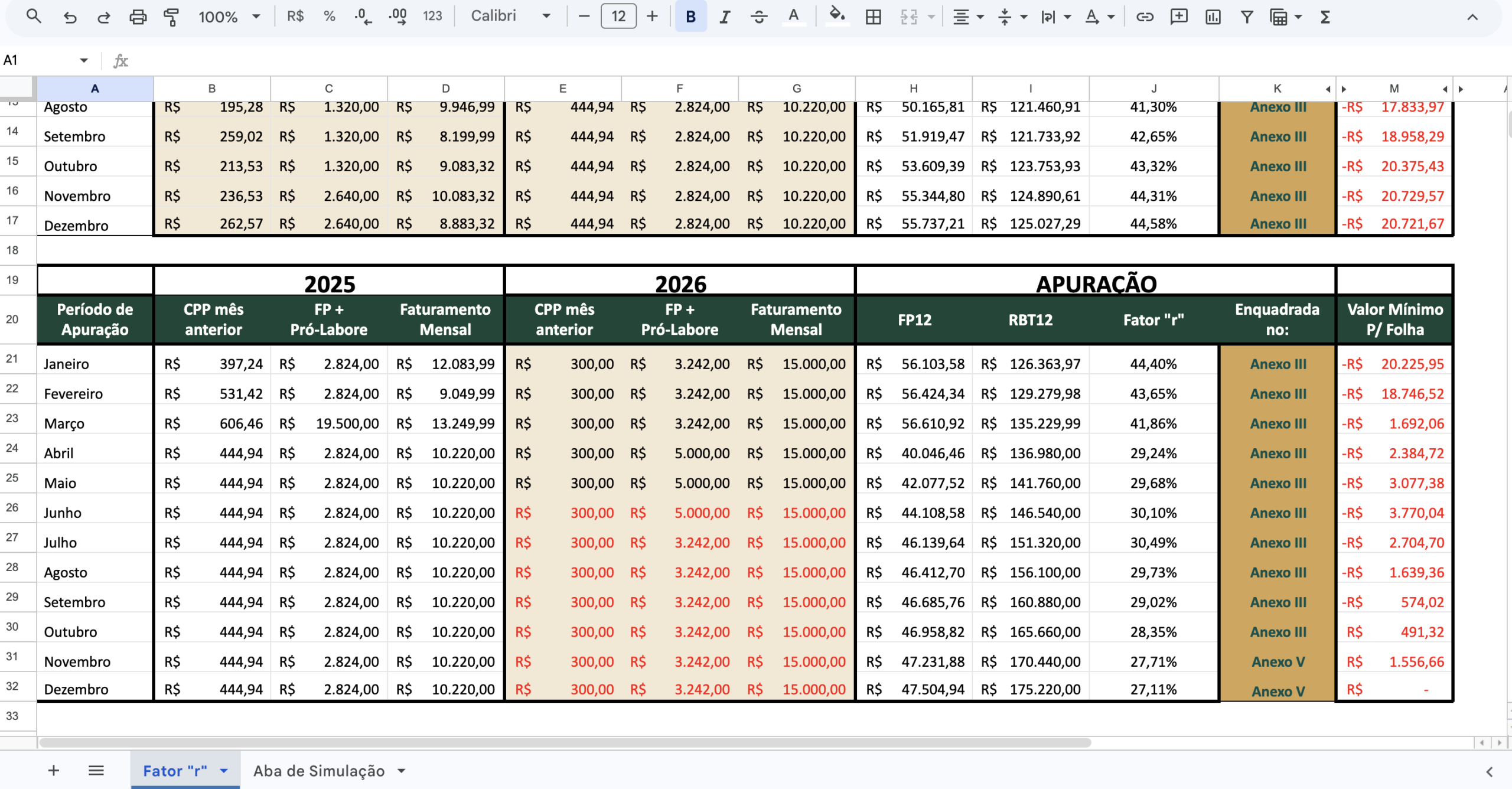Click the font size field
This screenshot has height=789, width=1512.
pyautogui.click(x=618, y=17)
